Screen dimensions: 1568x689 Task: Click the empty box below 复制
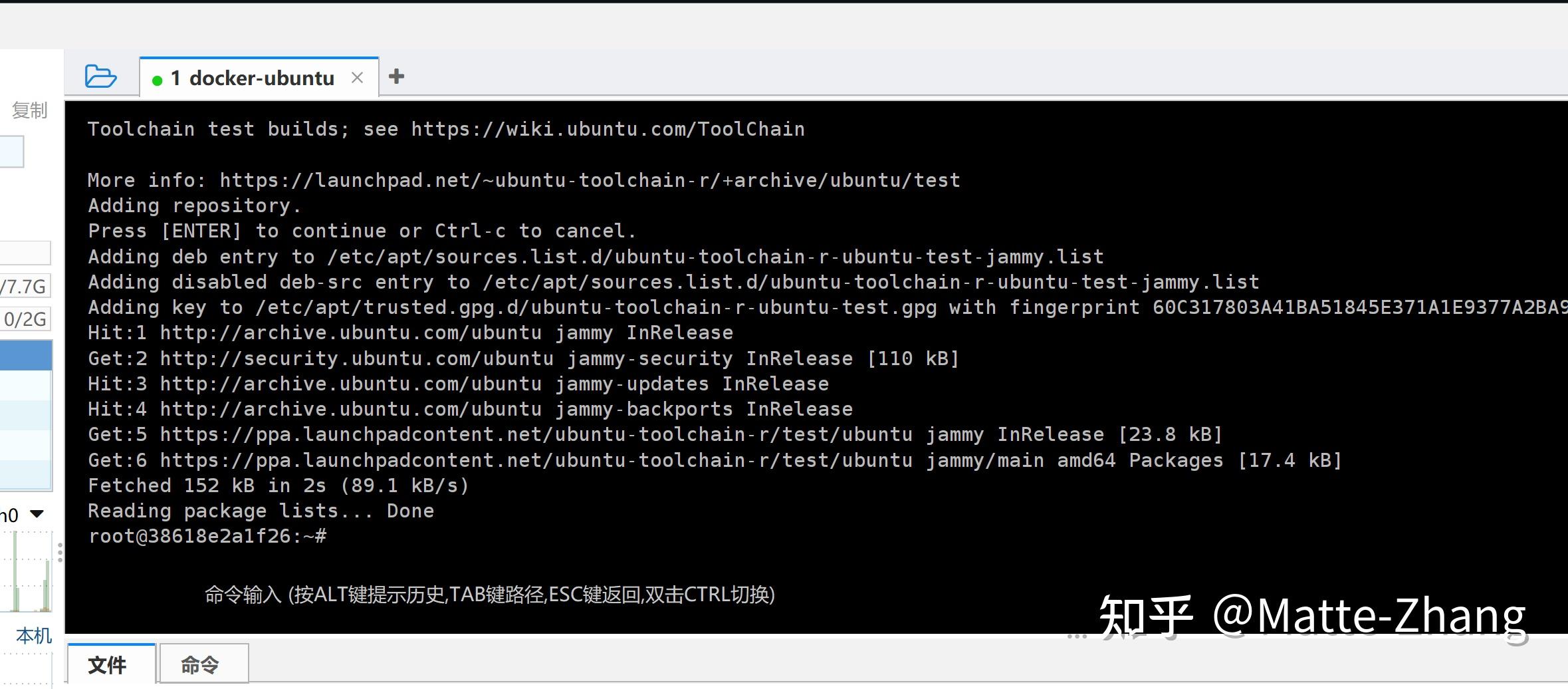tap(11, 152)
